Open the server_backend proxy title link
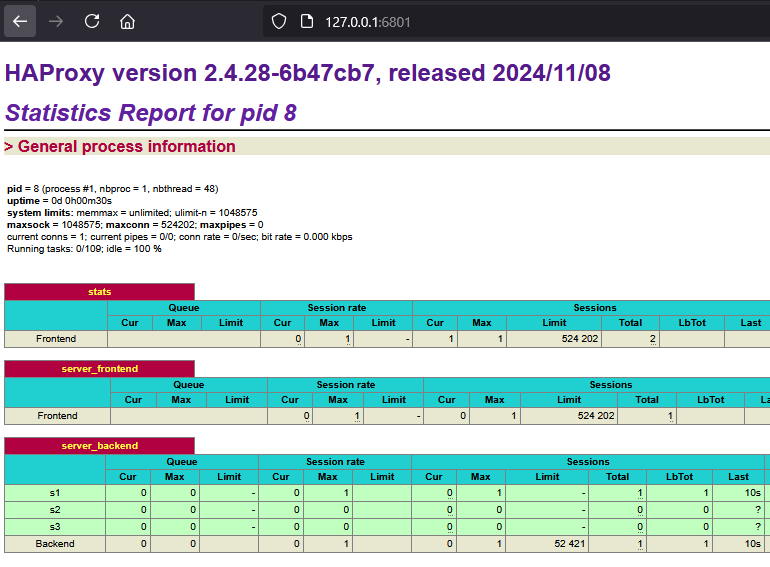 click(x=100, y=446)
